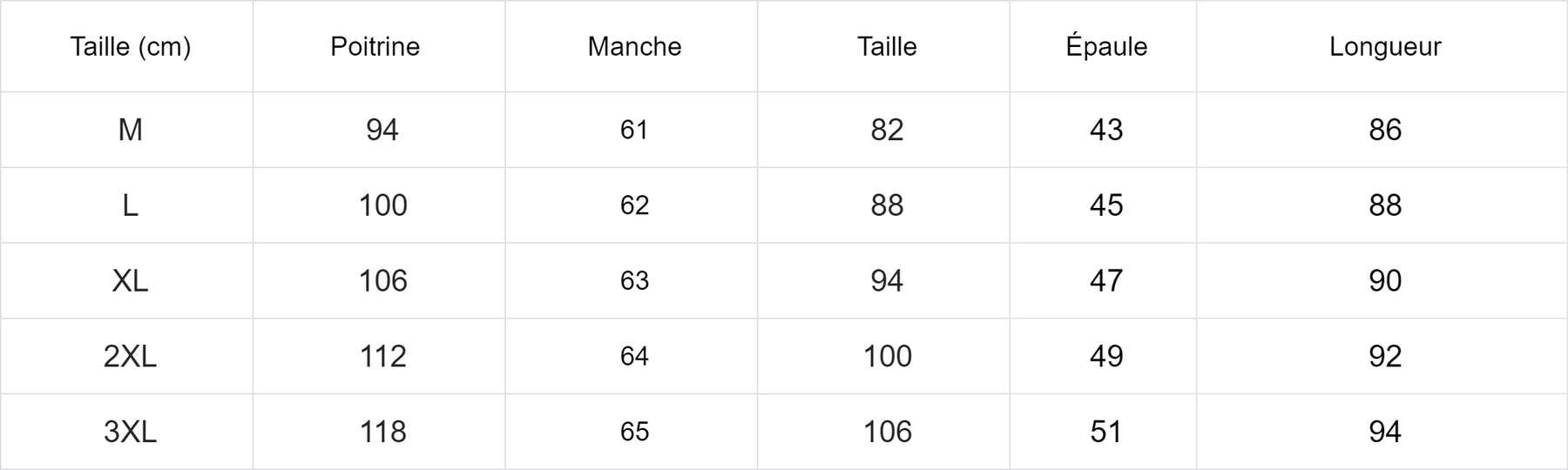Select the L size row label
This screenshot has width=1568, height=470.
tap(130, 205)
